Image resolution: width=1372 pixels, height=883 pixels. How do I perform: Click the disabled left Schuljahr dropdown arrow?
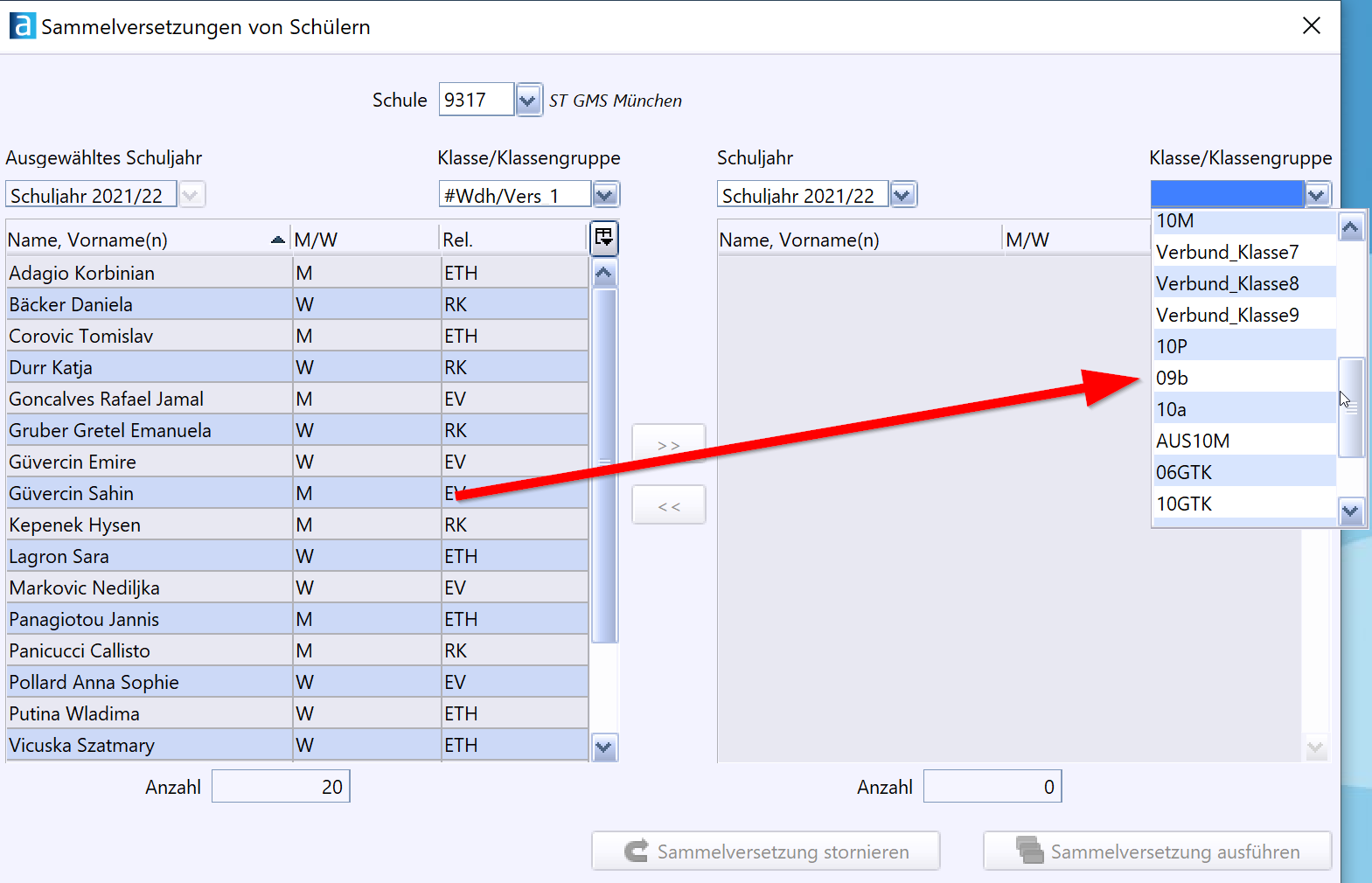point(192,194)
